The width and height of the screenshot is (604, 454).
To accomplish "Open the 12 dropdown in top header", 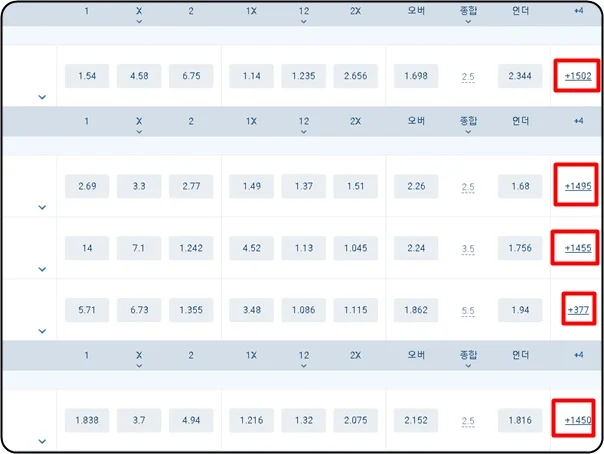I will click(x=304, y=15).
